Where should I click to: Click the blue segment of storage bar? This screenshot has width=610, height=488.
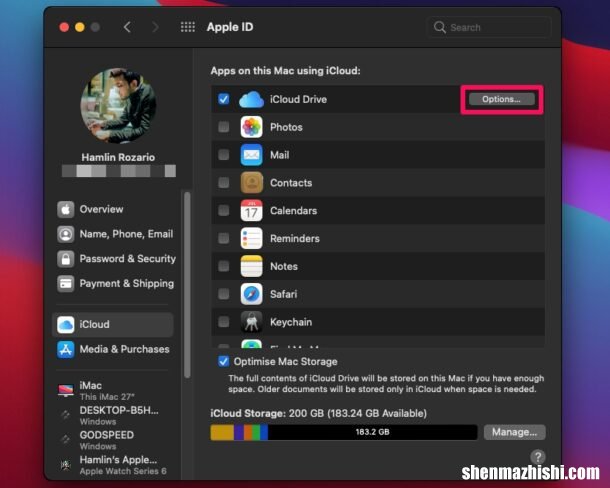264,432
